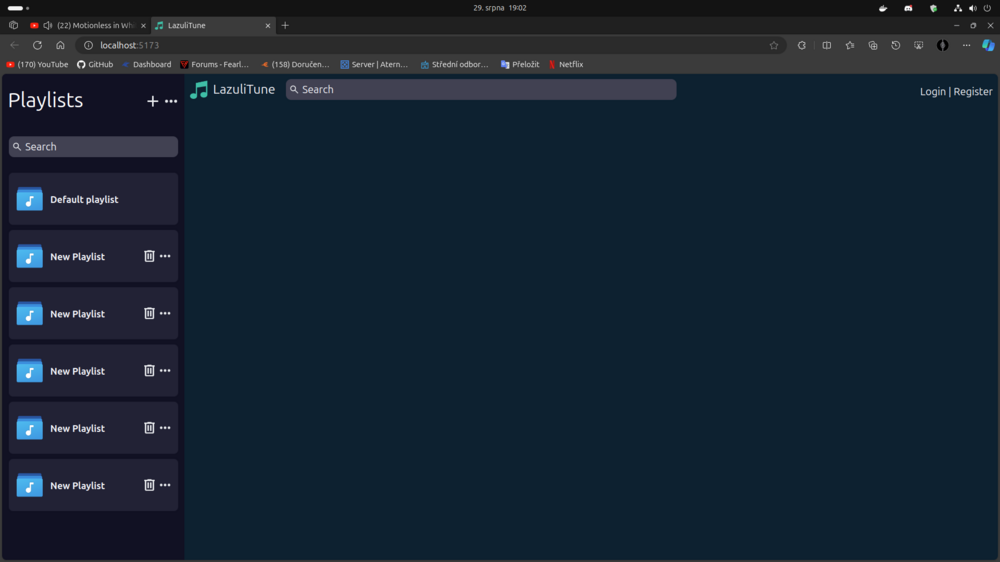
Task: Go back to the previous page
Action: pyautogui.click(x=15, y=45)
